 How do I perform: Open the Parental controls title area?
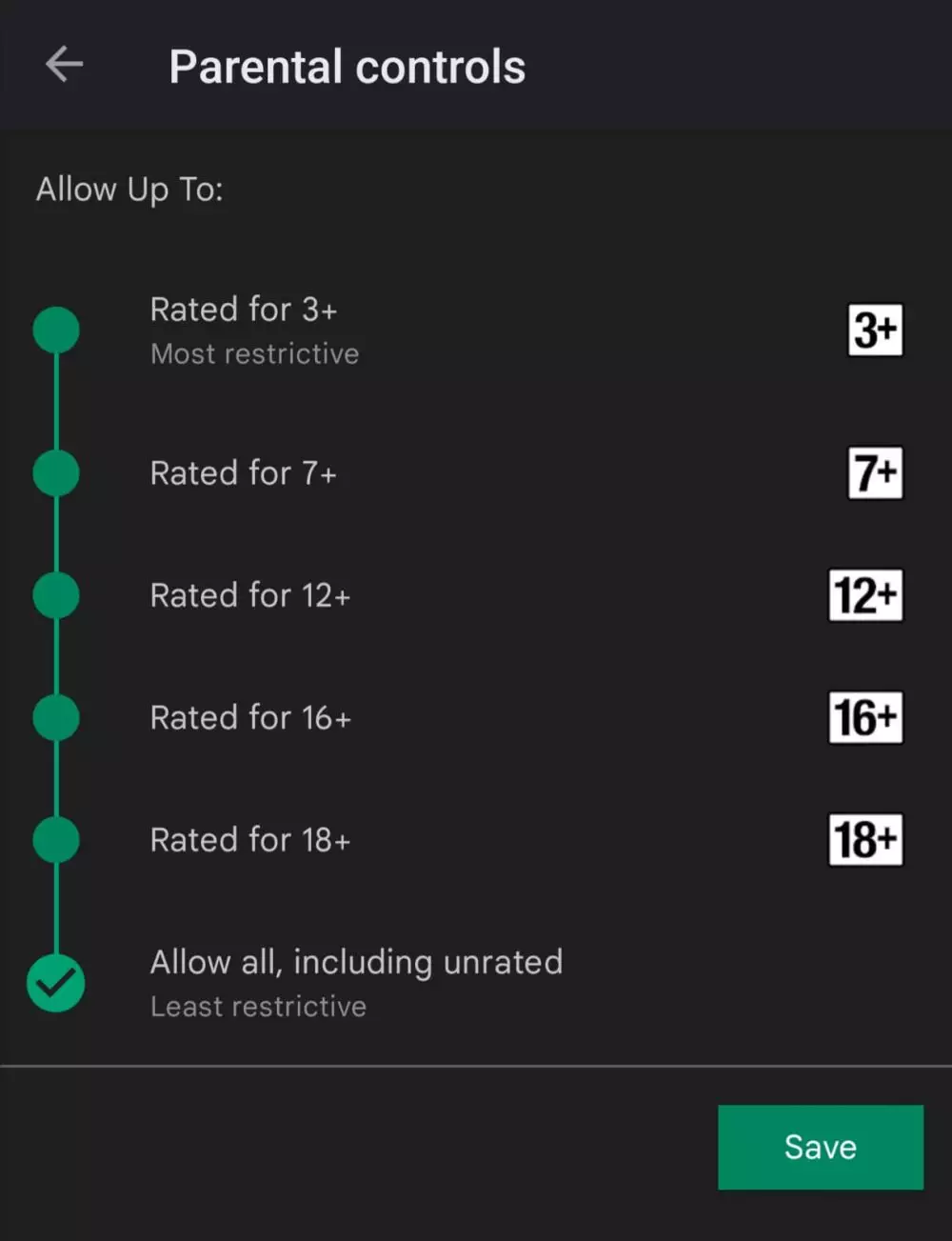pos(347,67)
